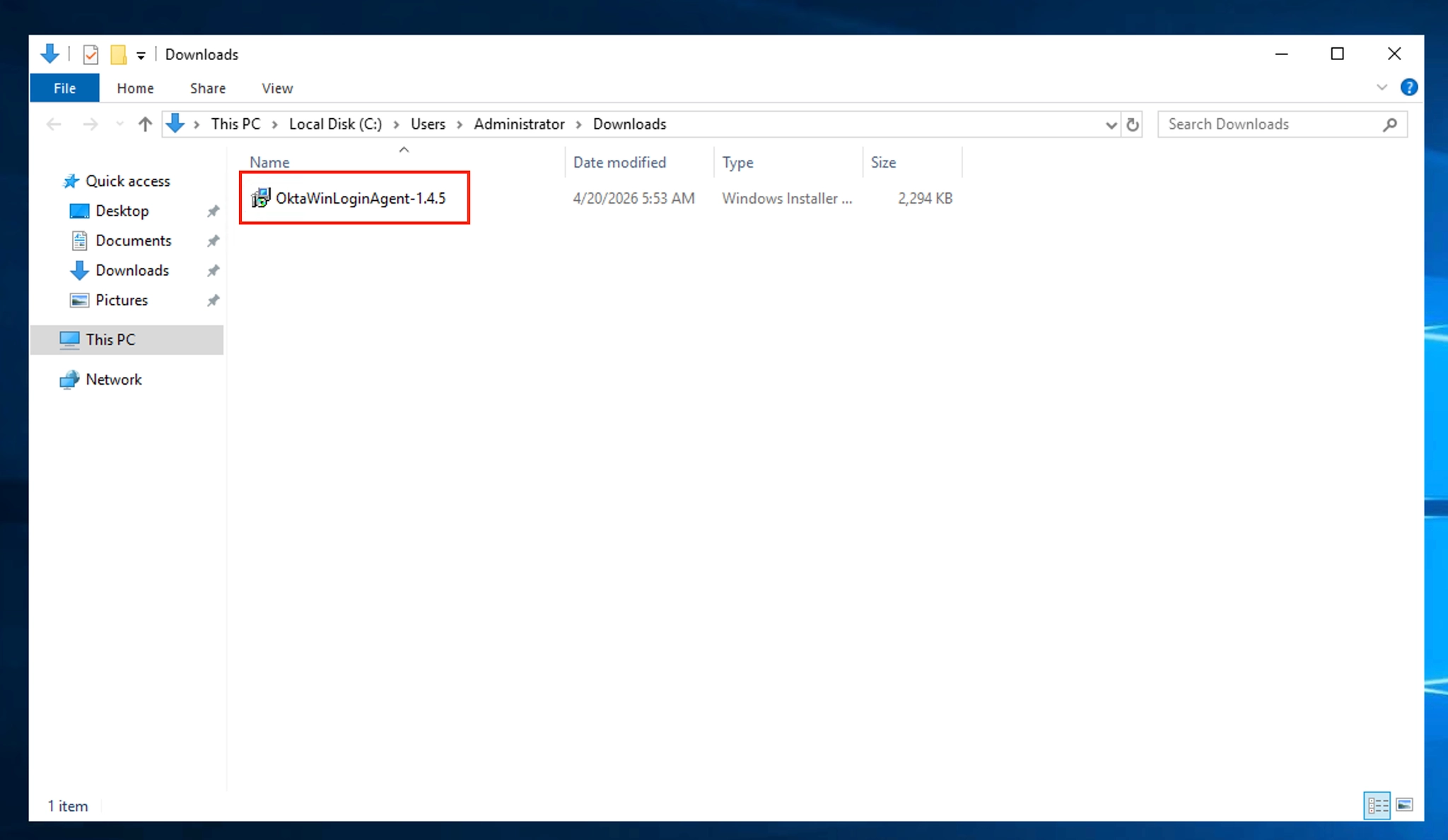Select Quick access in navigation pane
The width and height of the screenshot is (1448, 840).
(x=127, y=181)
